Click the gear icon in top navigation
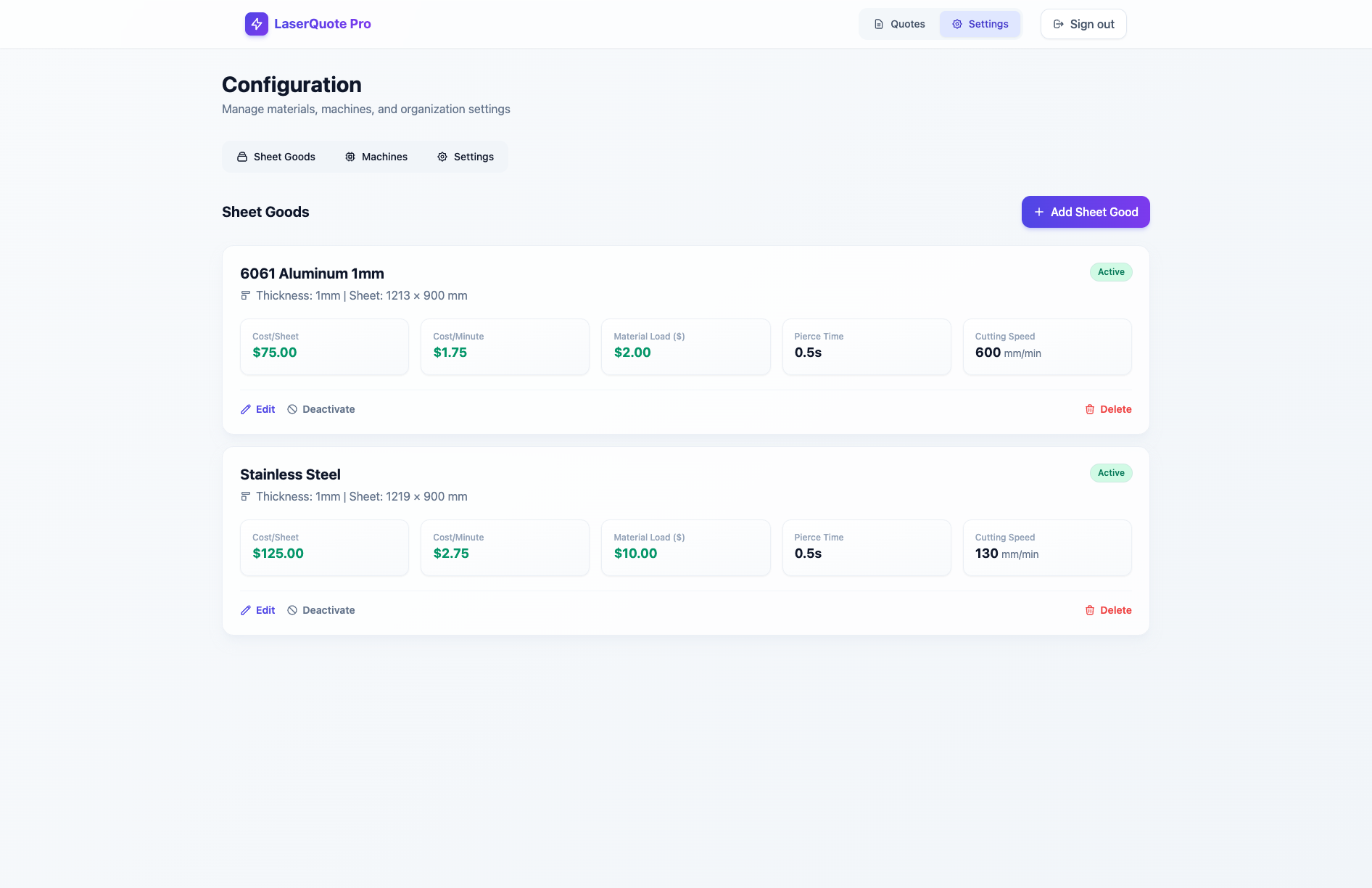 tap(956, 24)
